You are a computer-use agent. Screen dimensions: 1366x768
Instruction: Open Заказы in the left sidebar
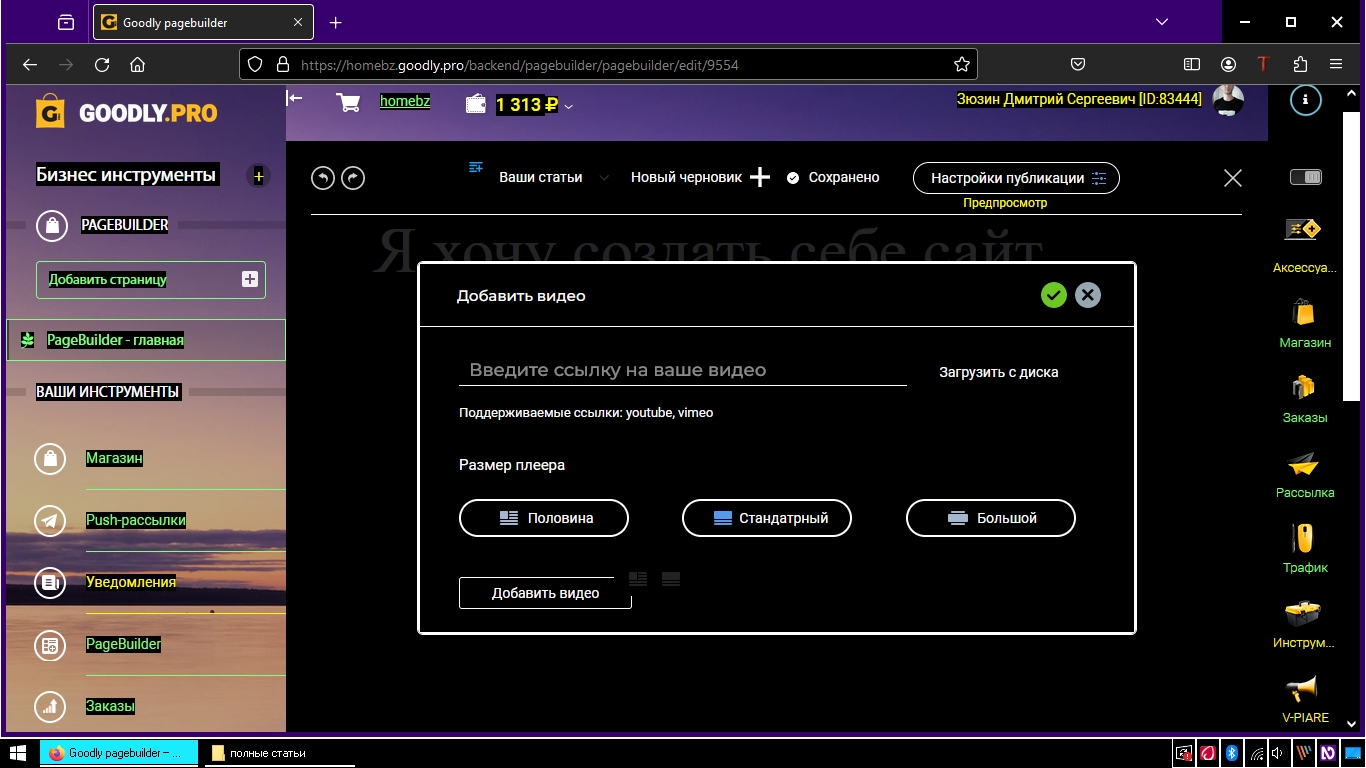(x=110, y=706)
